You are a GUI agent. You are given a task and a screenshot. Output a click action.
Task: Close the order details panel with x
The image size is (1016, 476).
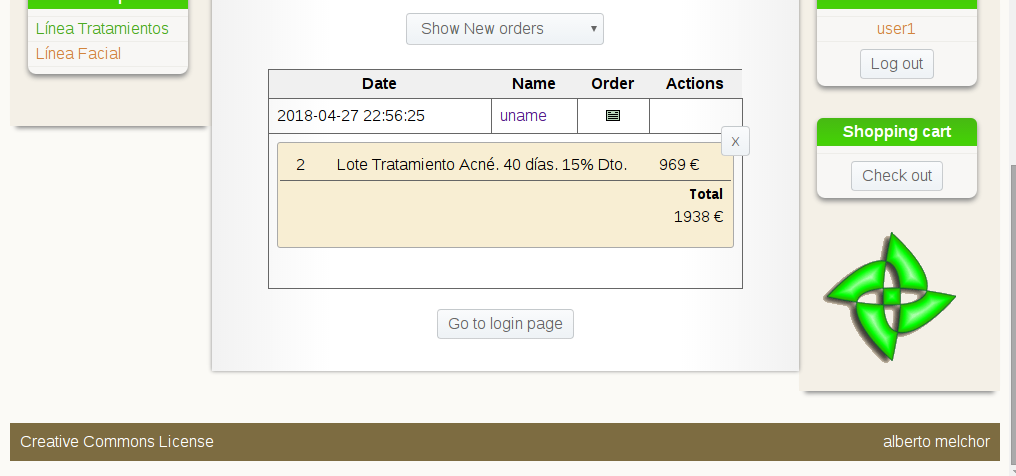pyautogui.click(x=735, y=141)
